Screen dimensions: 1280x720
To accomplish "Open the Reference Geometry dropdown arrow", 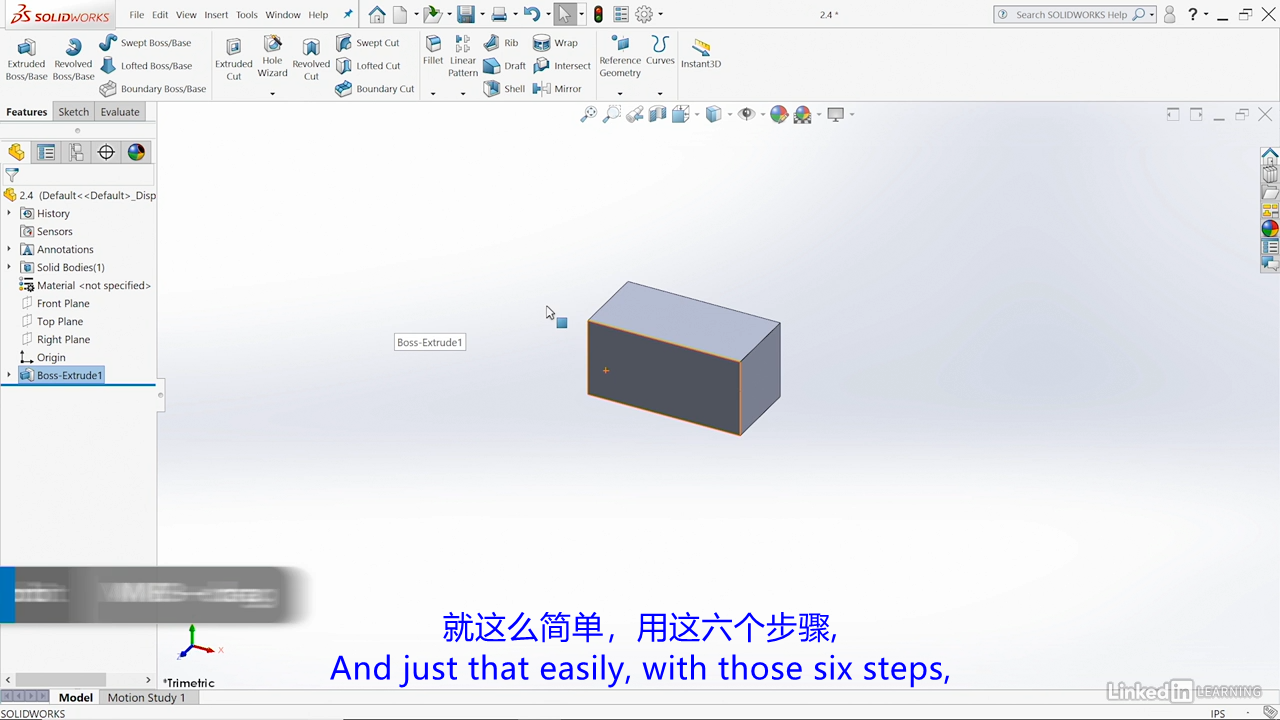I will [620, 93].
